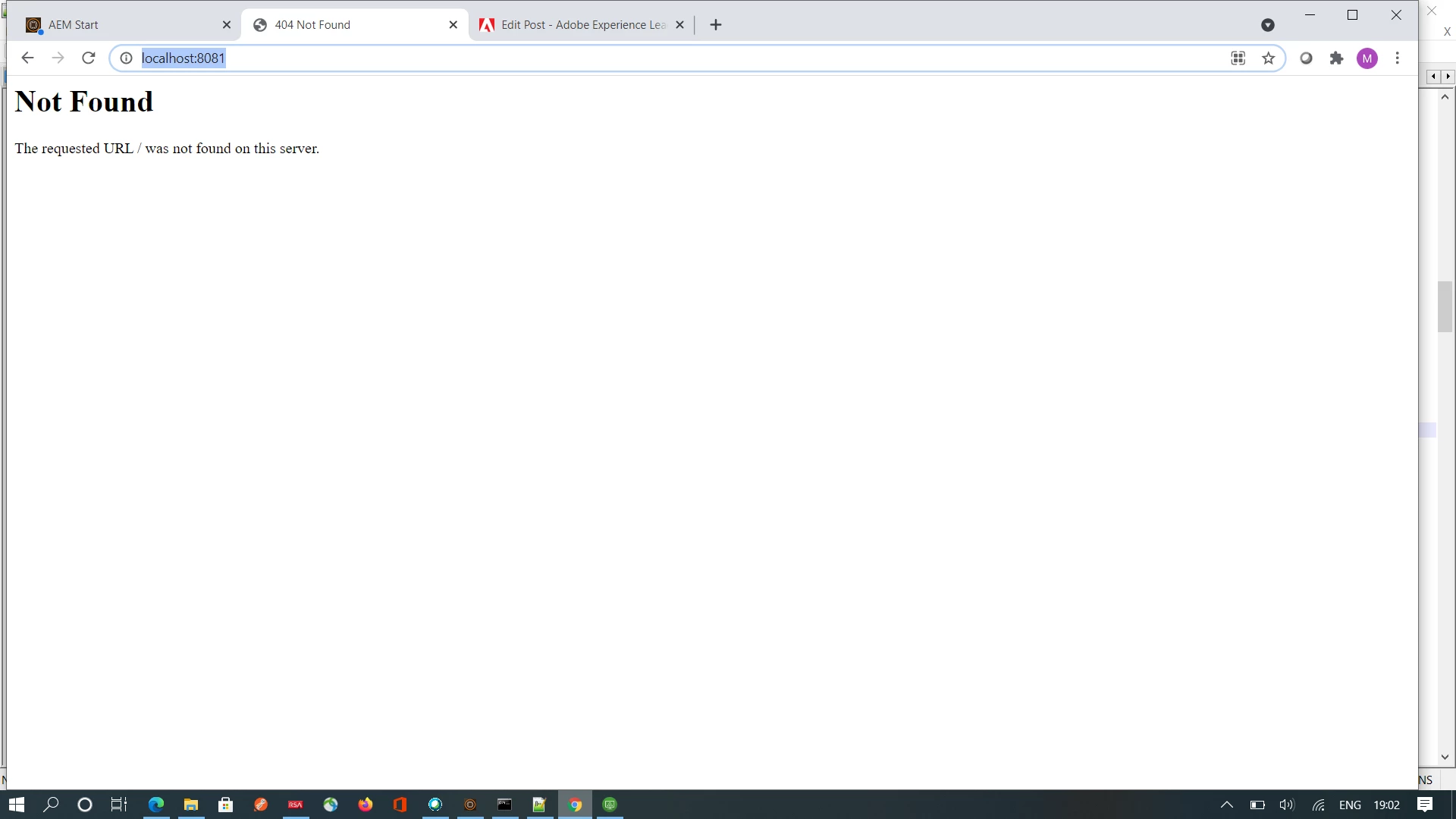1456x819 pixels.
Task: Show hidden system tray icons
Action: [1226, 805]
